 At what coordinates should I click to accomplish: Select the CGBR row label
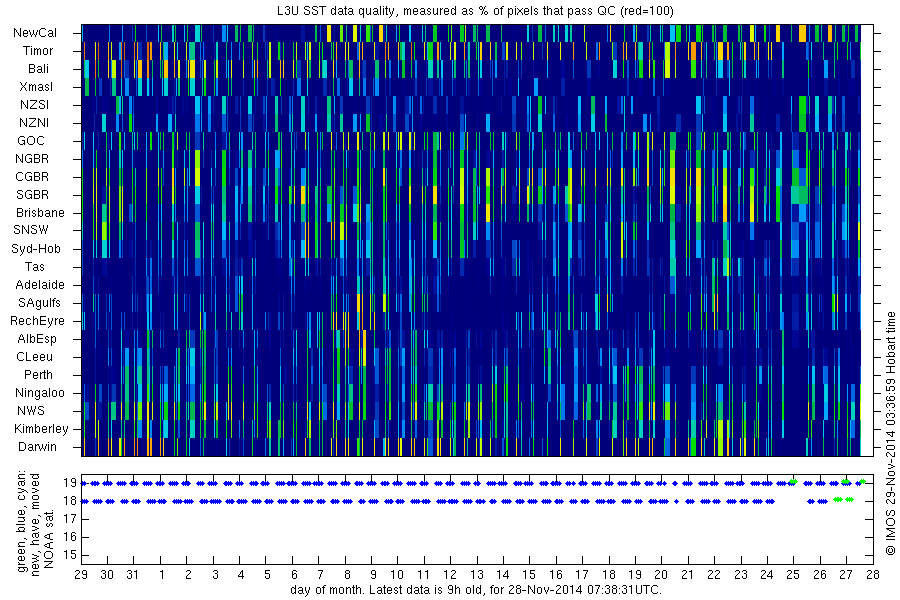click(33, 177)
